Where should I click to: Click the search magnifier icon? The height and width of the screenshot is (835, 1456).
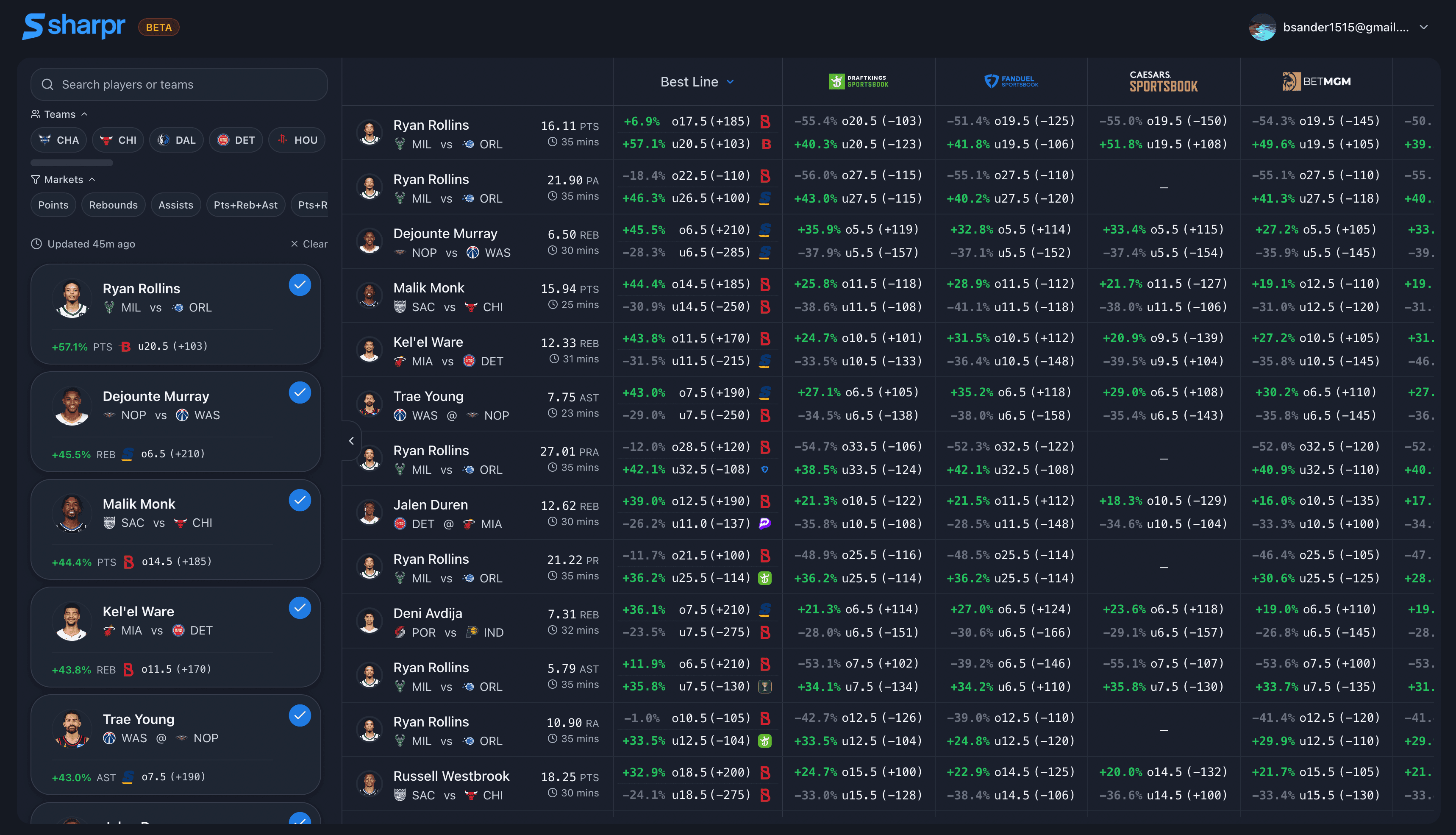(x=47, y=84)
